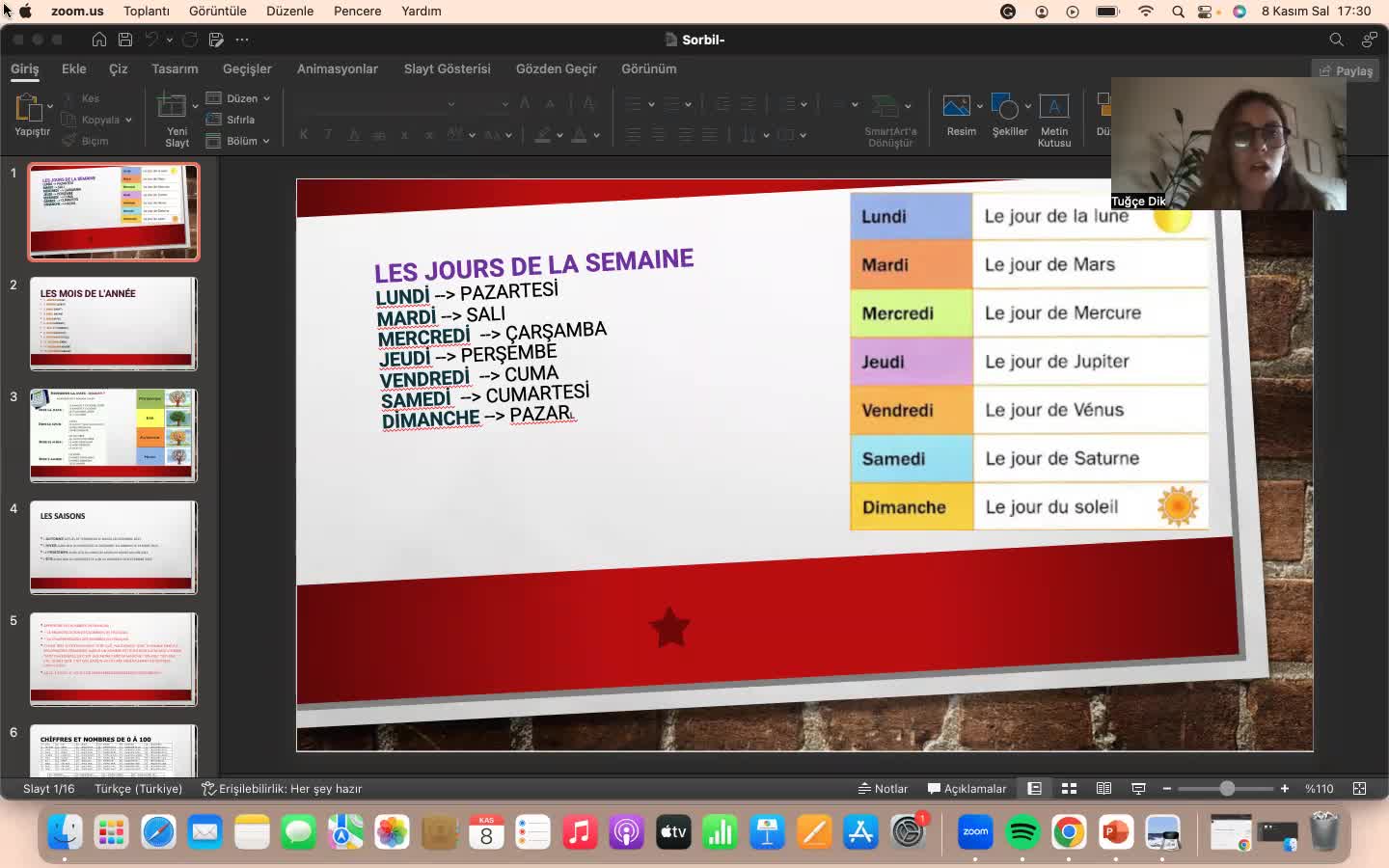Open the PowerPoint icon in the Dock

1116,831
